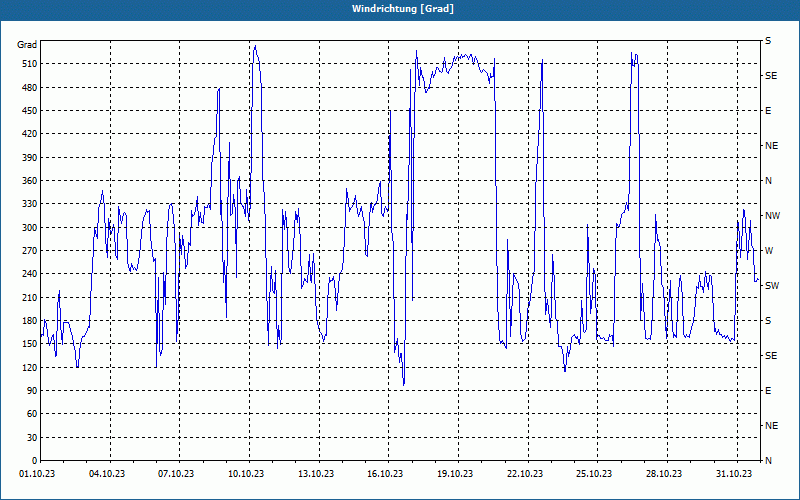Select the 210 y-axis value
This screenshot has width=800, height=500.
pyautogui.click(x=29, y=297)
